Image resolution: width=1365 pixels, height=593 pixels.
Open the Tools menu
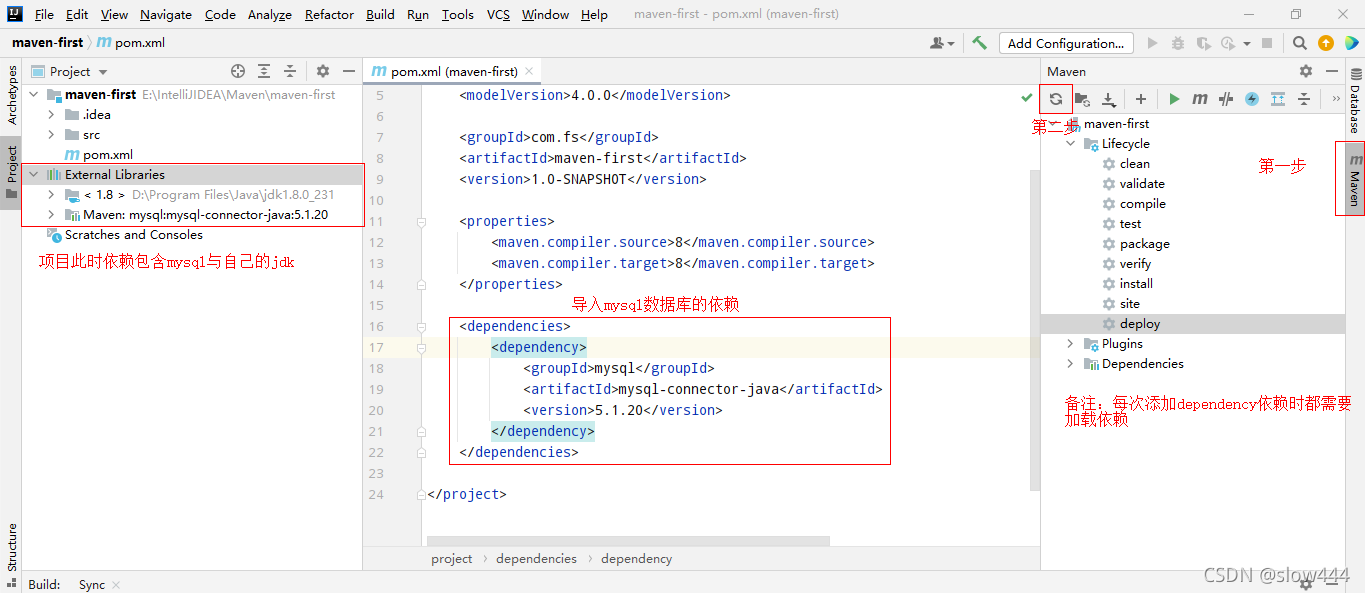pos(457,14)
